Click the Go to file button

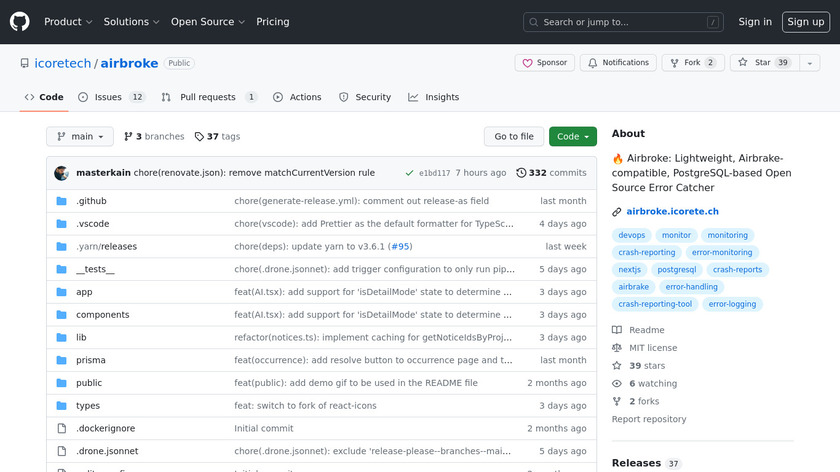point(514,137)
